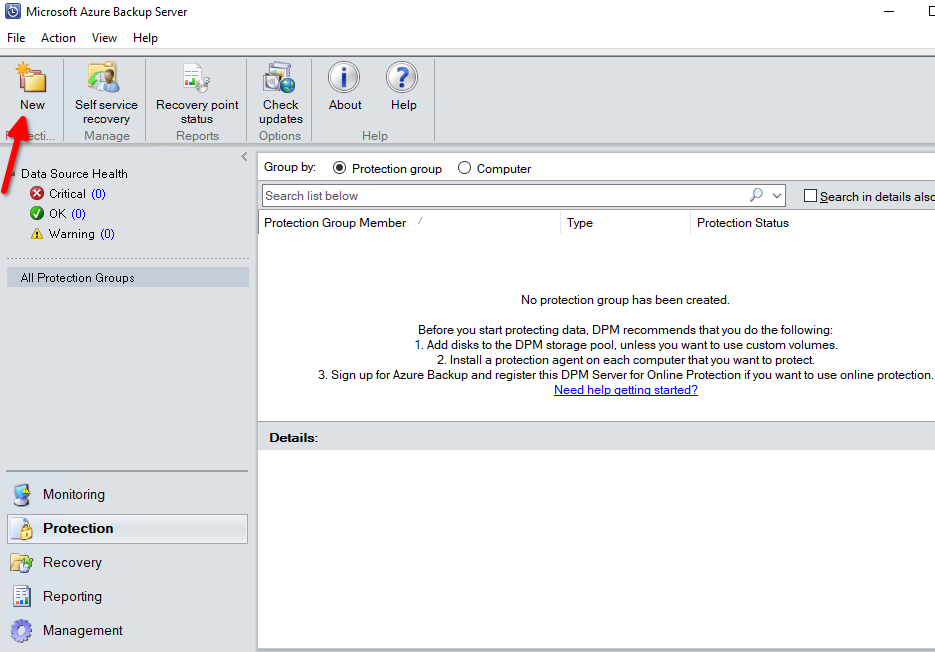Click the search magnifier icon
The height and width of the screenshot is (652, 935).
click(x=756, y=195)
